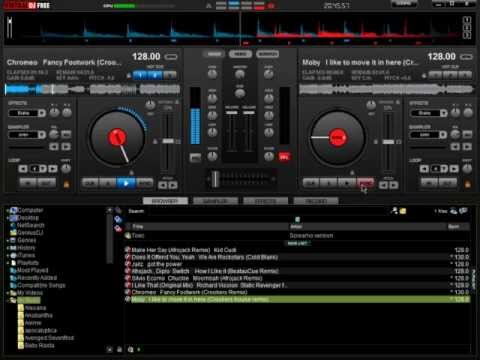Screen dimensions: 480x360
Task: Click left deck loop decrease arrow
Action: [x=23, y=169]
